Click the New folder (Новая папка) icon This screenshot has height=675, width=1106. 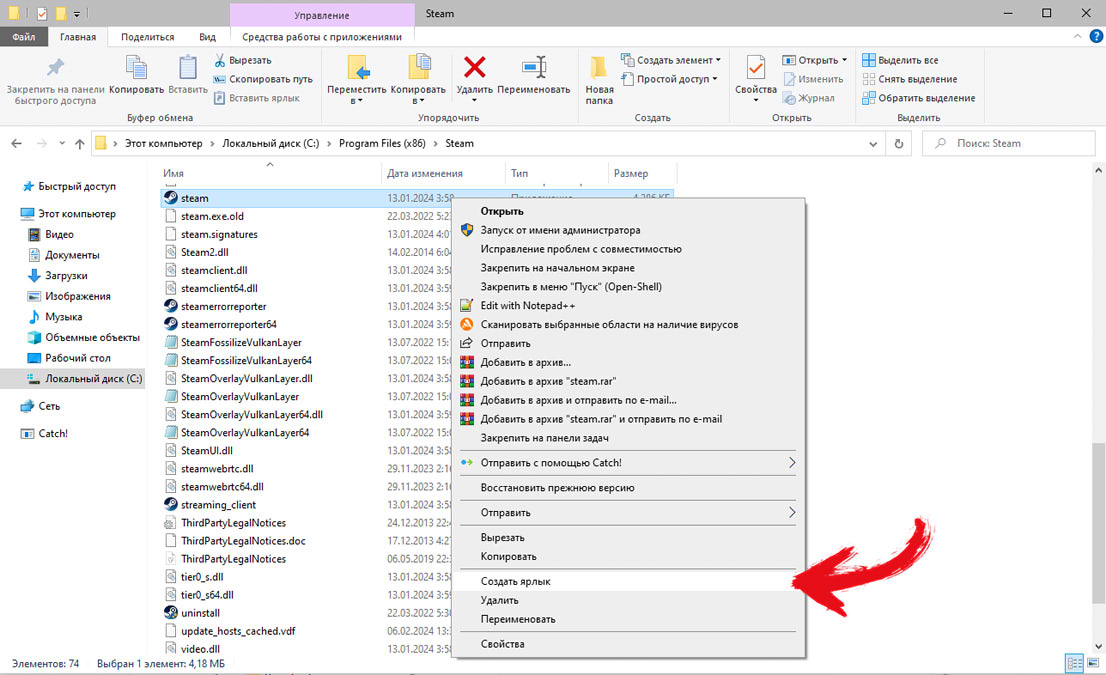pyautogui.click(x=599, y=70)
